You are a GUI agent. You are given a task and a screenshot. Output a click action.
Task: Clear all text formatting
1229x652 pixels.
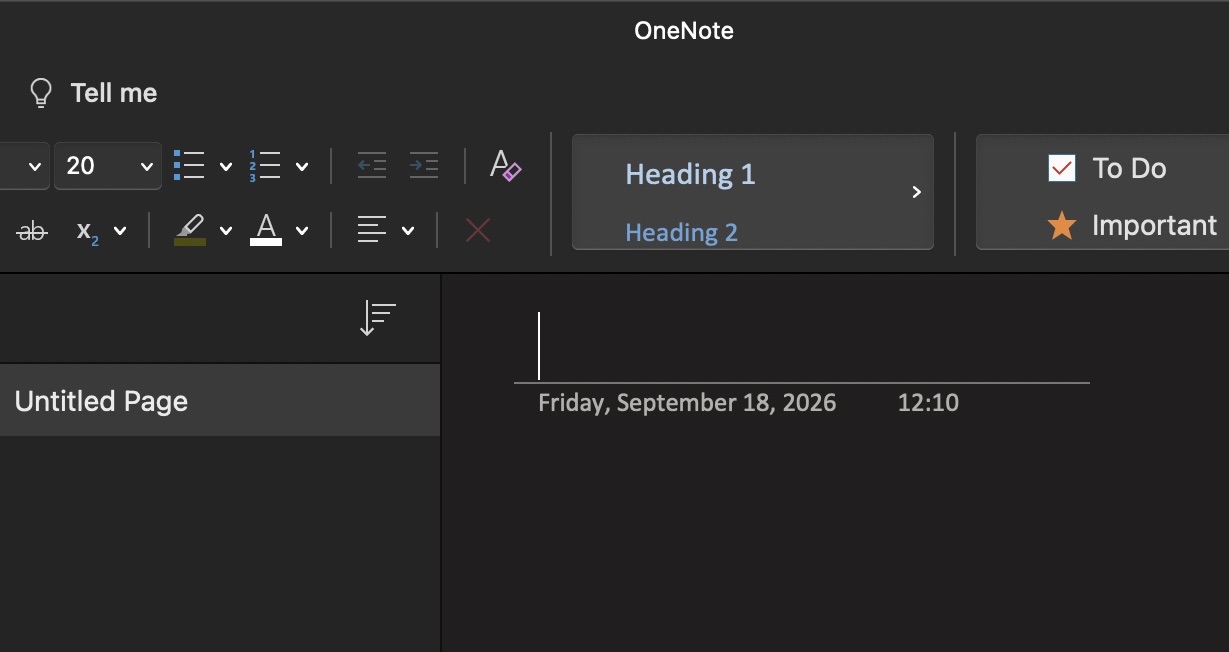[505, 165]
